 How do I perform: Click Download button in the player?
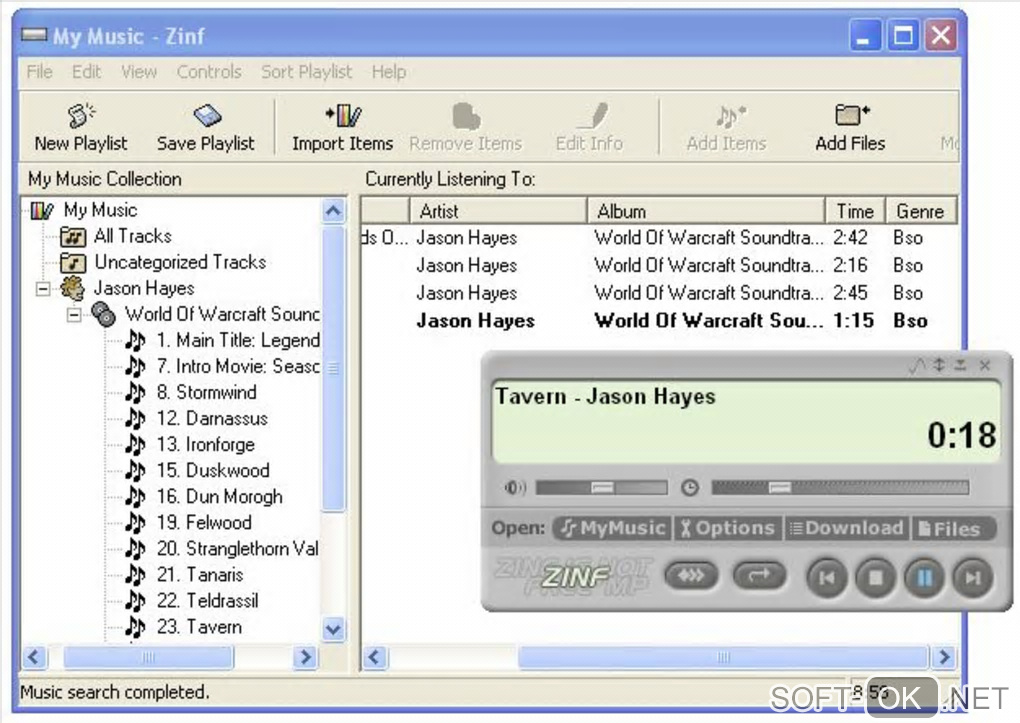pyautogui.click(x=847, y=528)
